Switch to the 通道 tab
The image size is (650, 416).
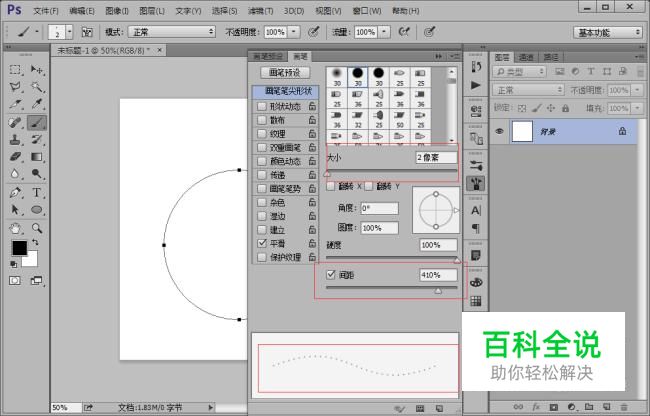coord(526,57)
